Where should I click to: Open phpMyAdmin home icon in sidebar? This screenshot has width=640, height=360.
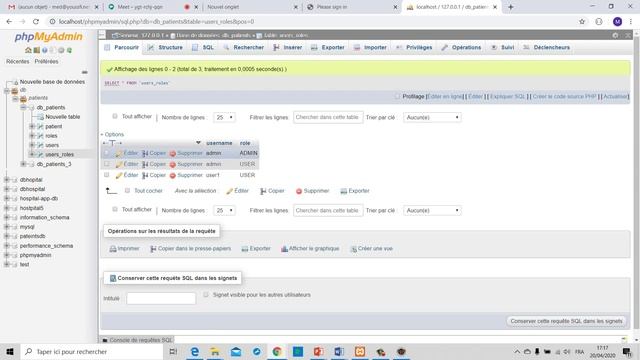28,50
